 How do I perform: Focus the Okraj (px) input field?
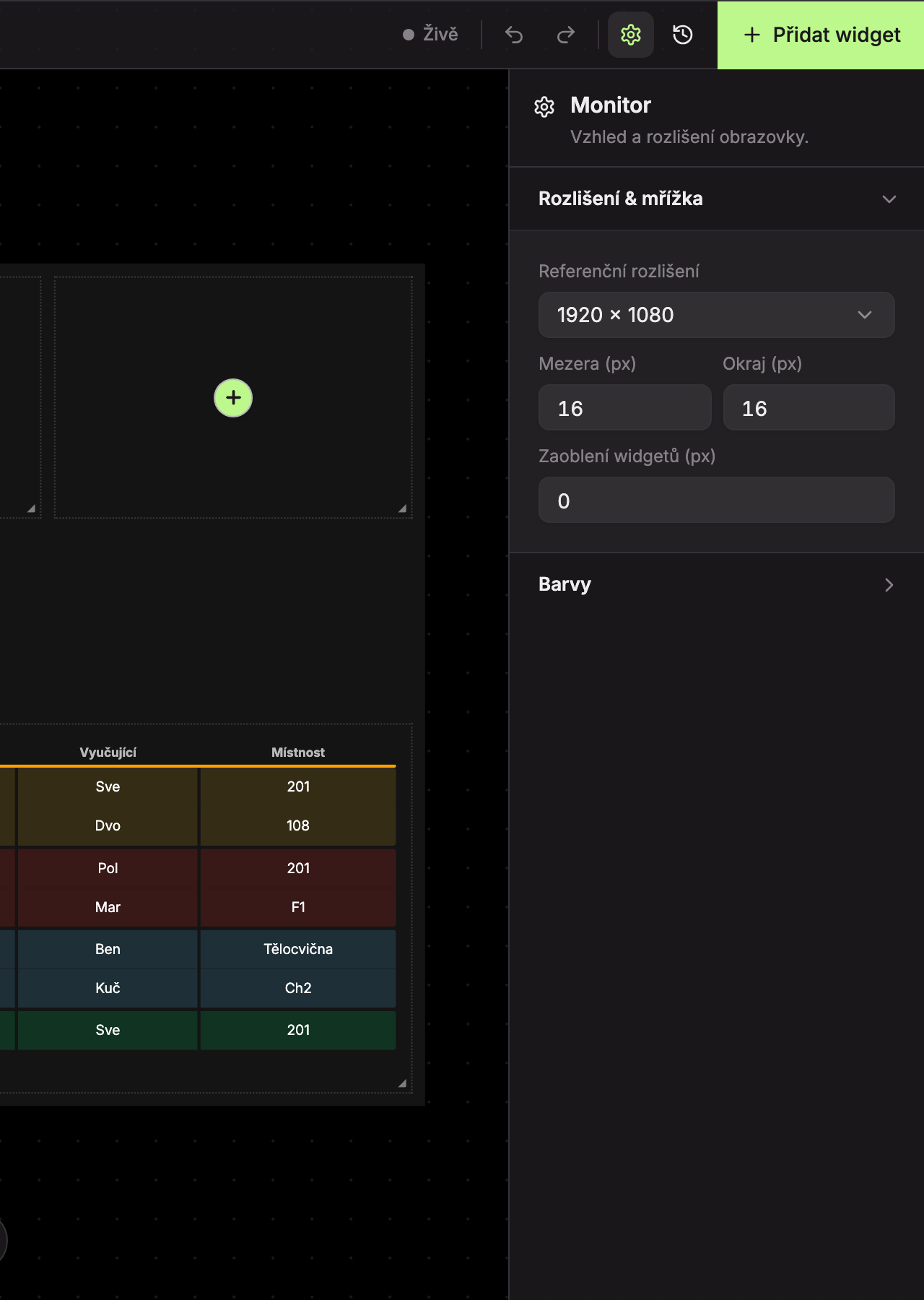809,407
